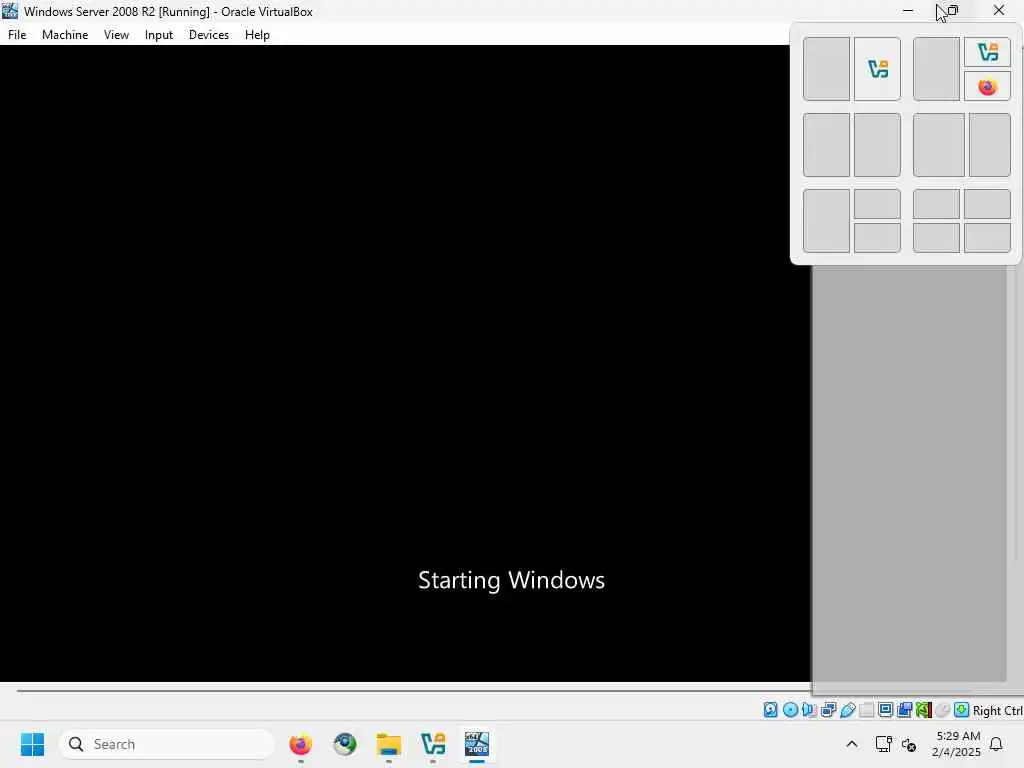This screenshot has height=768, width=1024.
Task: Click the recording status icon
Action: [904, 710]
